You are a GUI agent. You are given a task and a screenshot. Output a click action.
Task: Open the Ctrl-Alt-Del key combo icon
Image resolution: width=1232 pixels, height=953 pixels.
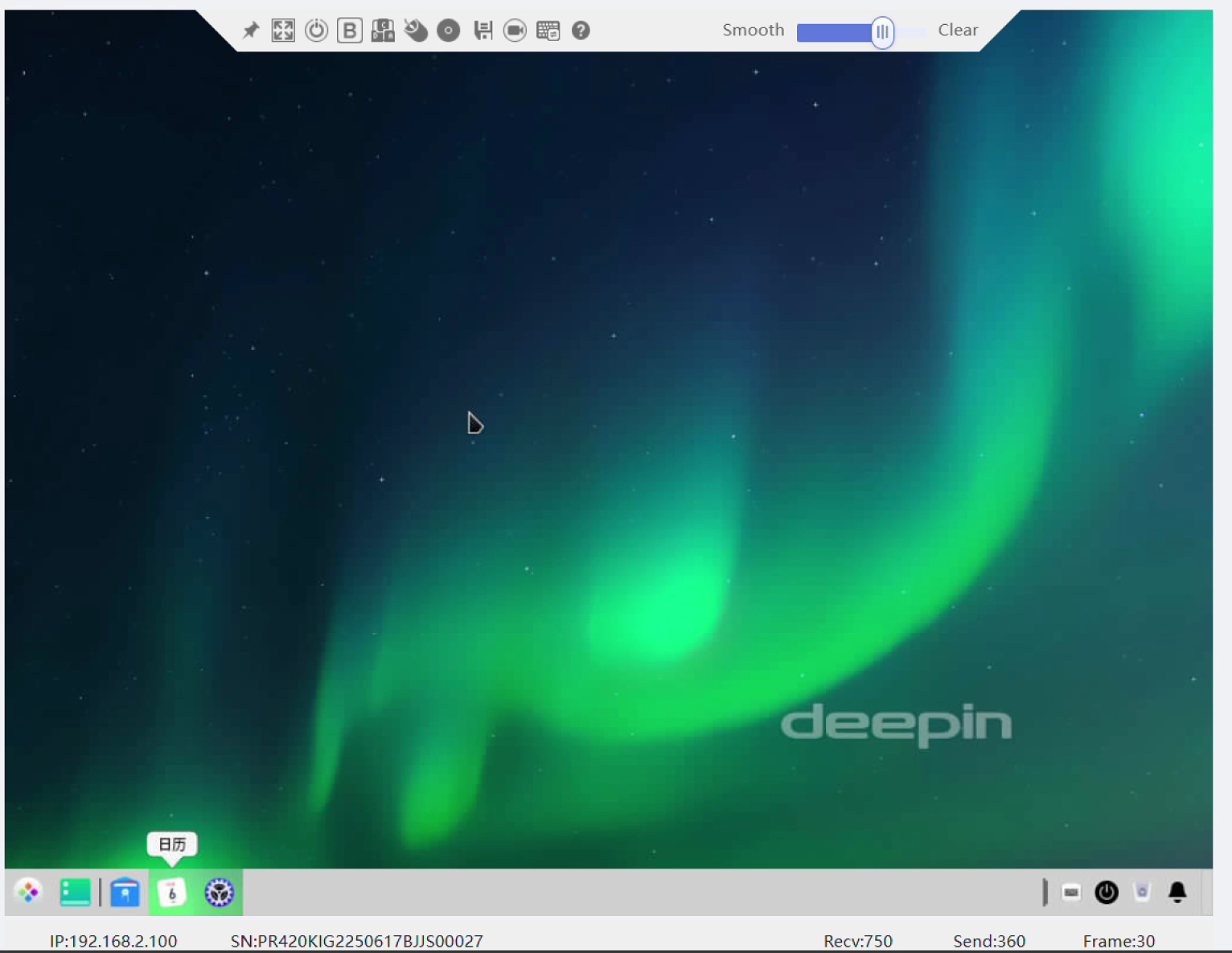383,31
